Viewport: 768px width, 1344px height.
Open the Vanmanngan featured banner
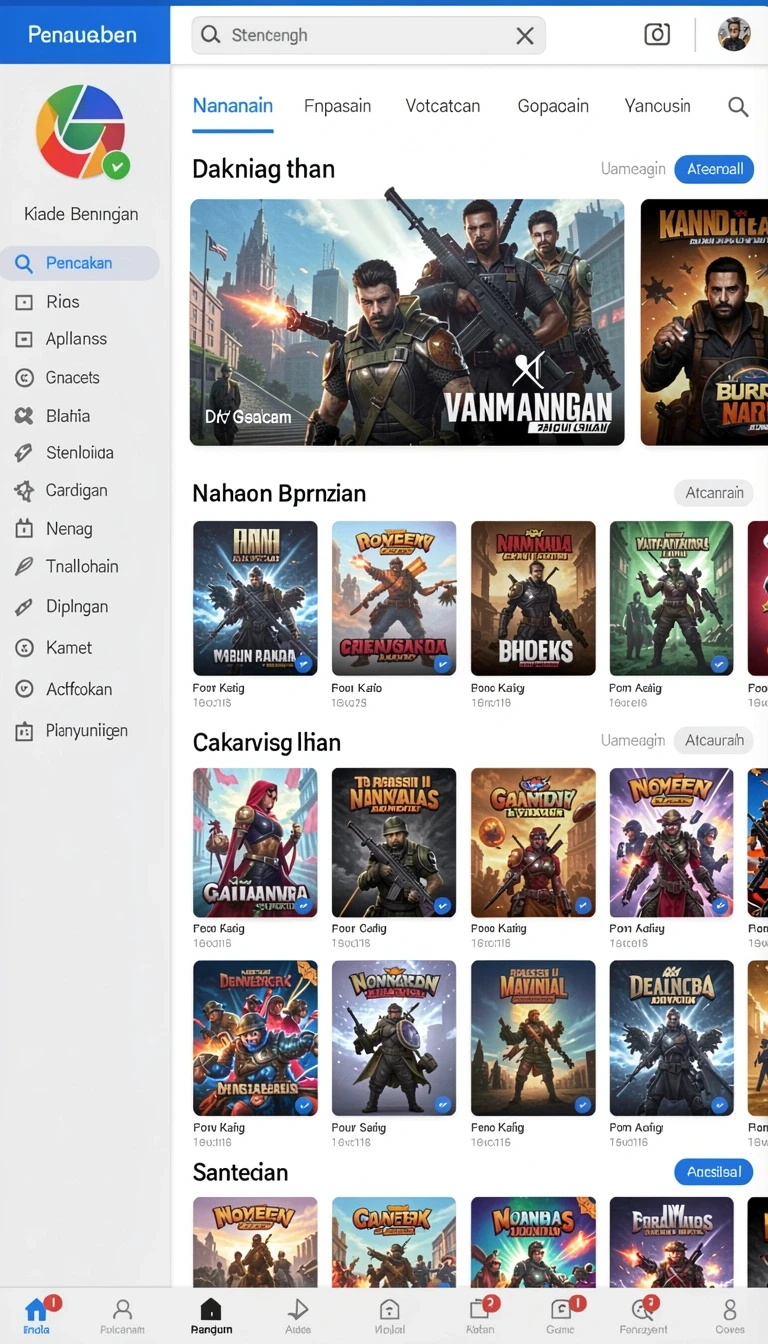pos(407,322)
